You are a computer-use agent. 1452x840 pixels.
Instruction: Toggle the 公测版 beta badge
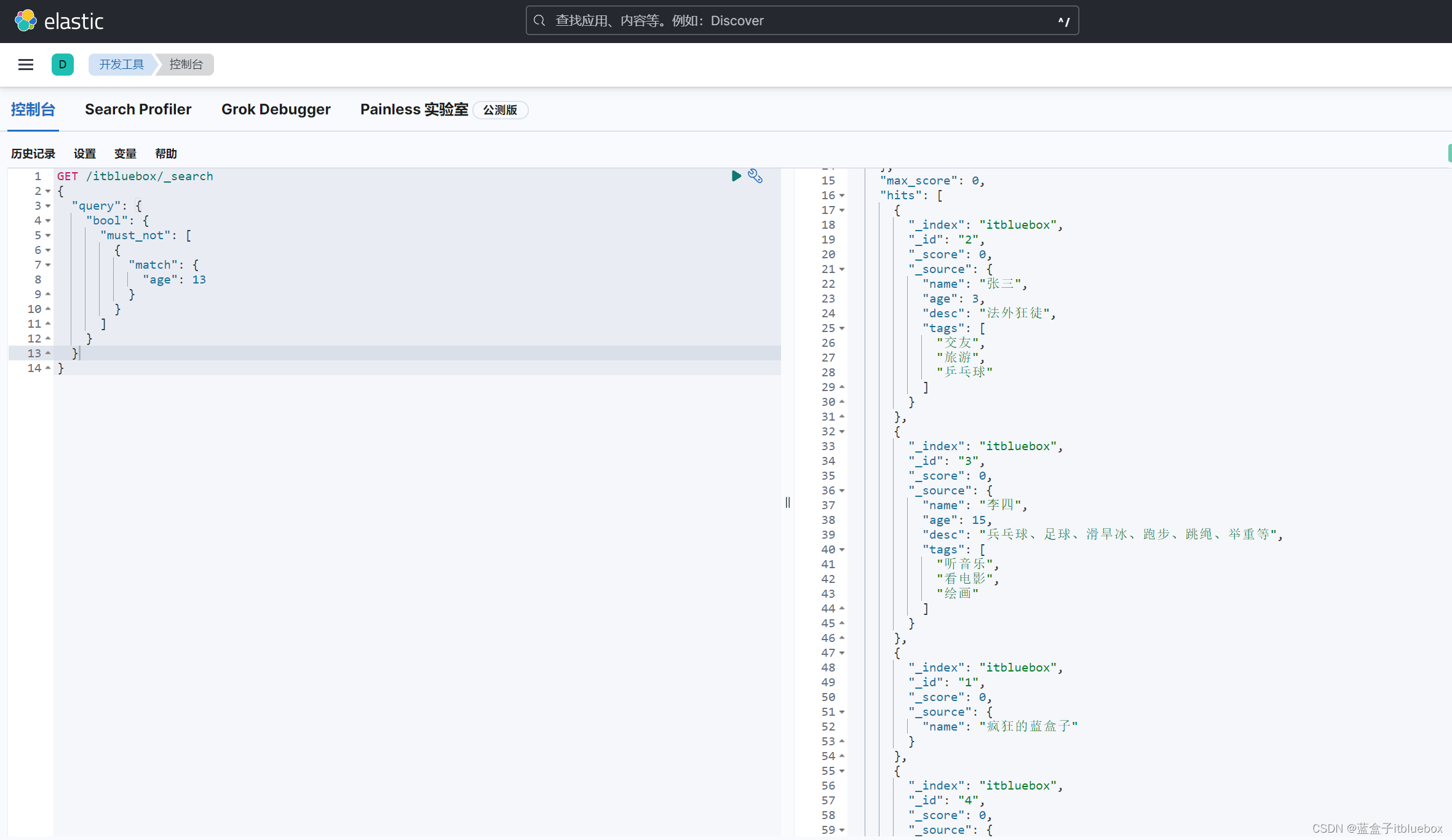[499, 109]
